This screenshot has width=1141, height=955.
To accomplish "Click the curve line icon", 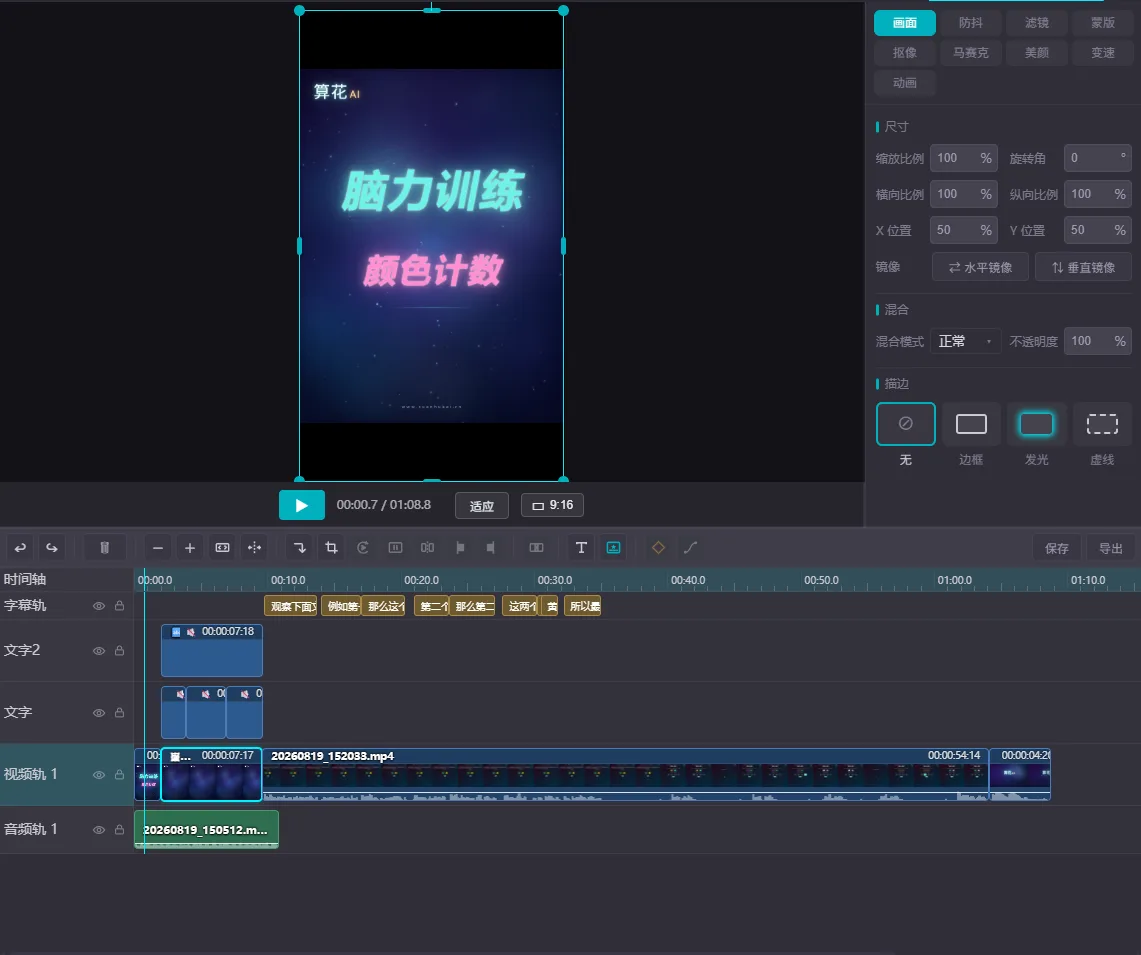I will (x=691, y=547).
